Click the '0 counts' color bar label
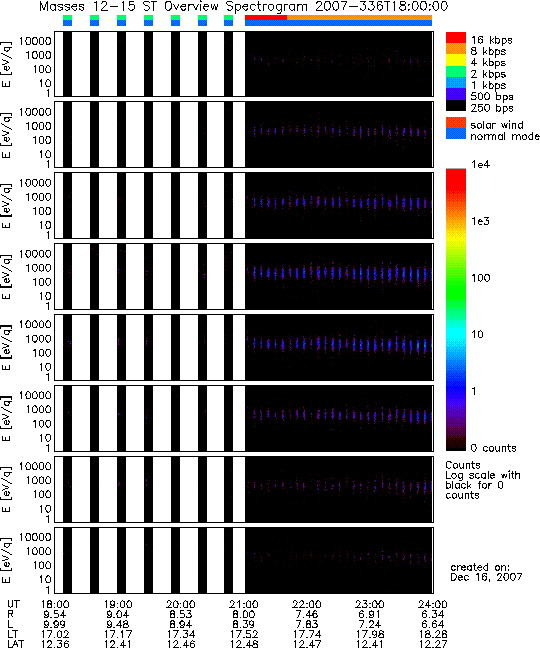This screenshot has height=648, width=540. pos(493,448)
